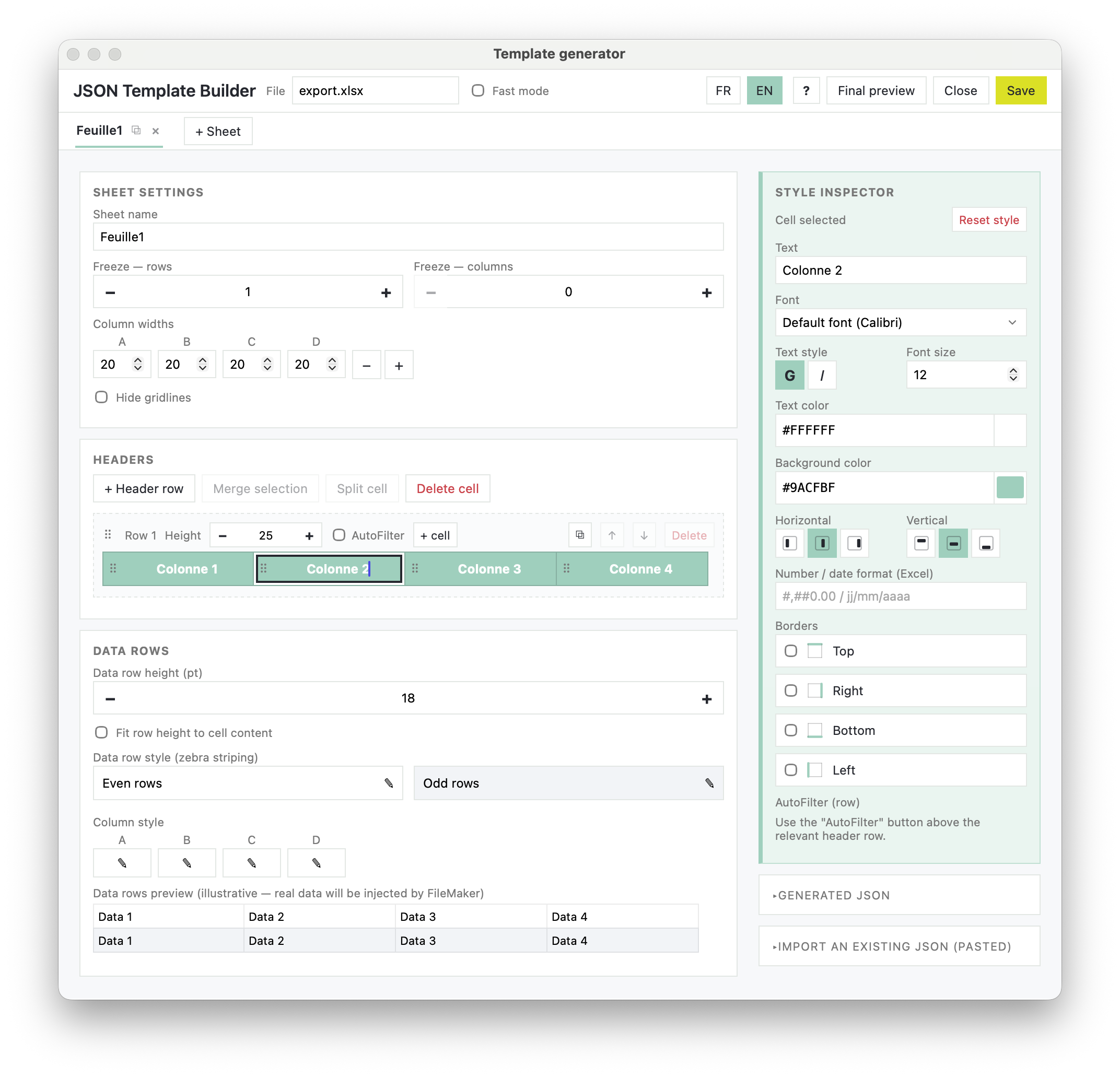Enable Right border checkbox
1120x1077 pixels.
[791, 691]
